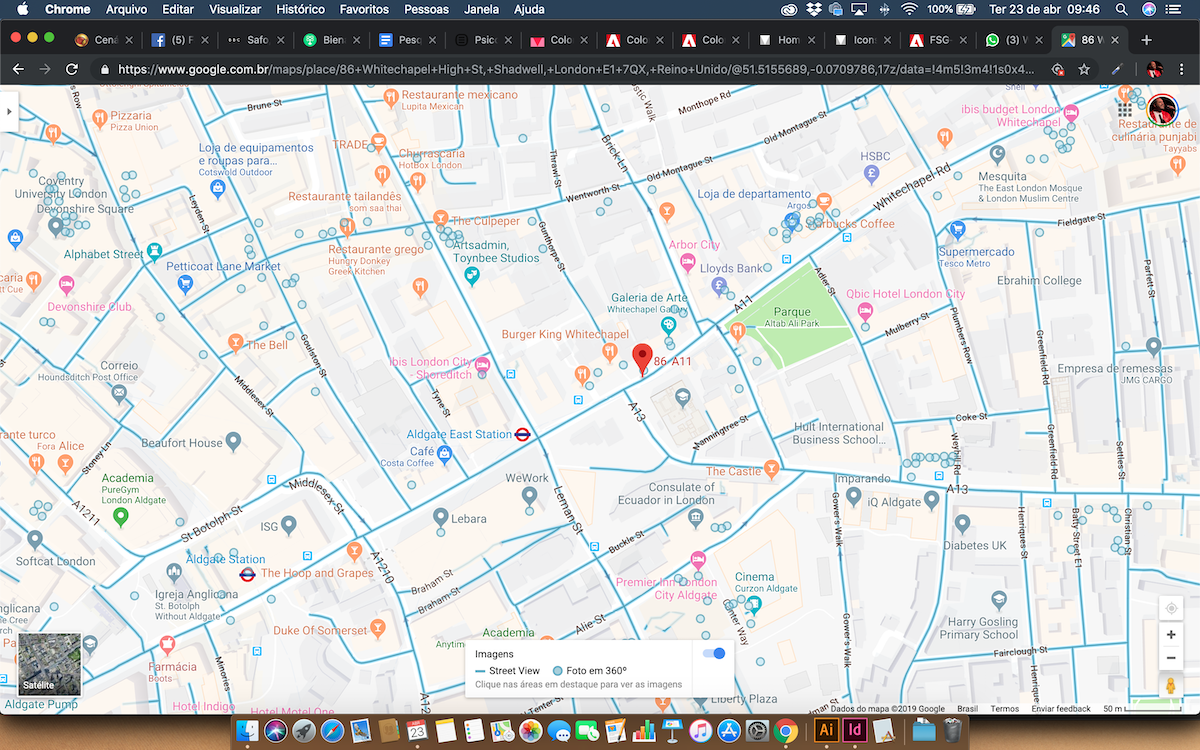Viewport: 1200px width, 750px height.
Task: Click the Lebara location marker
Action: point(440,517)
